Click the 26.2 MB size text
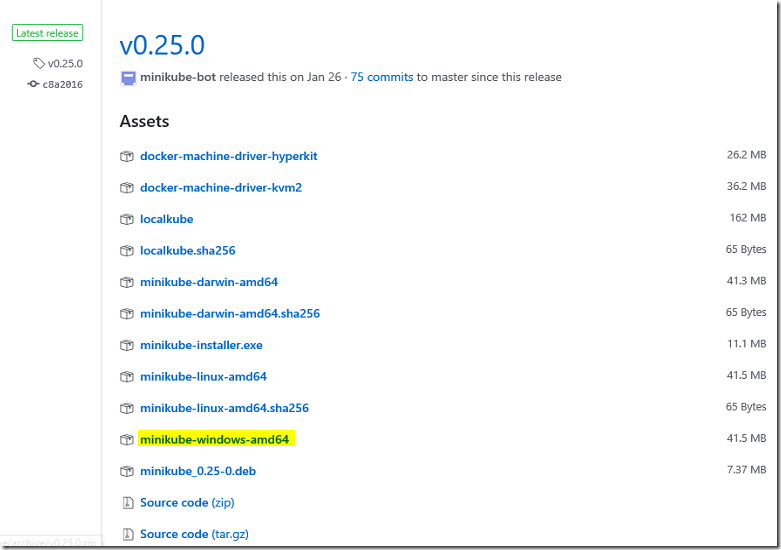781x550 pixels. tap(746, 155)
